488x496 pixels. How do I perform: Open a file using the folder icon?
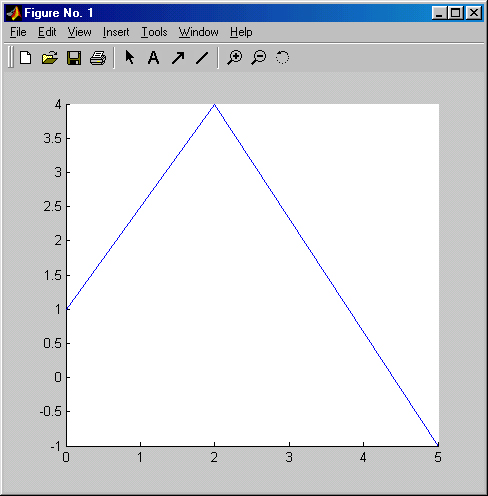pos(50,58)
